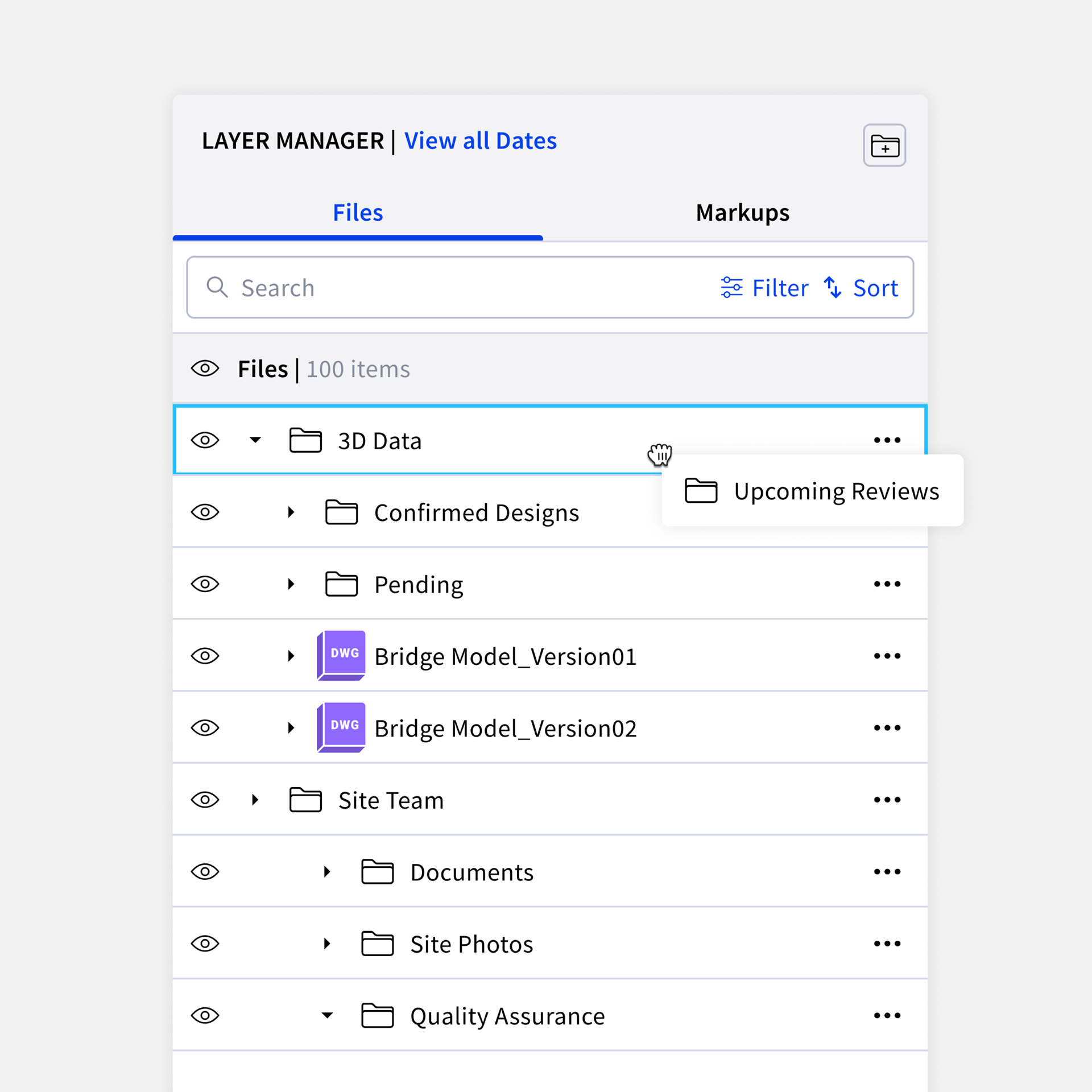Hide Bridge Model_Version02 layer
This screenshot has width=1092, height=1092.
(x=205, y=728)
